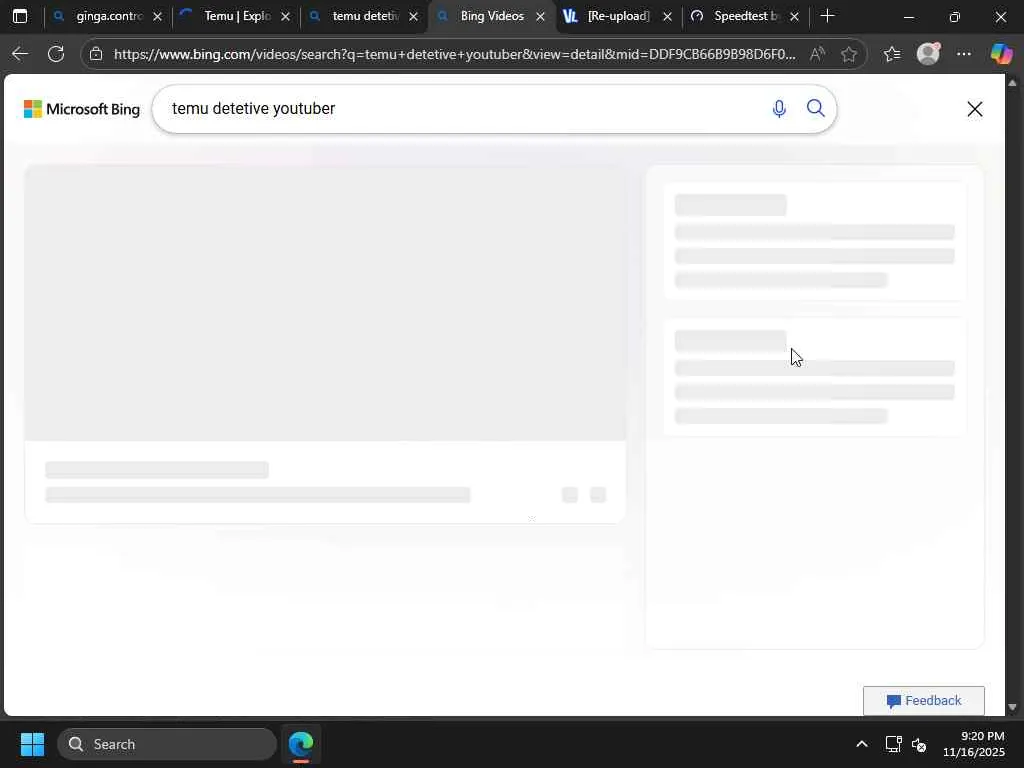View site information lock icon
Image resolution: width=1024 pixels, height=768 pixels.
[96, 54]
